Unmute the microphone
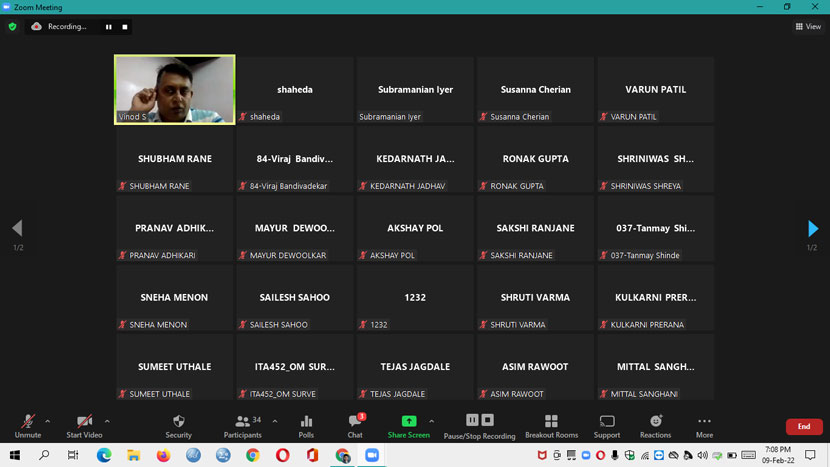The width and height of the screenshot is (830, 467). [28, 425]
